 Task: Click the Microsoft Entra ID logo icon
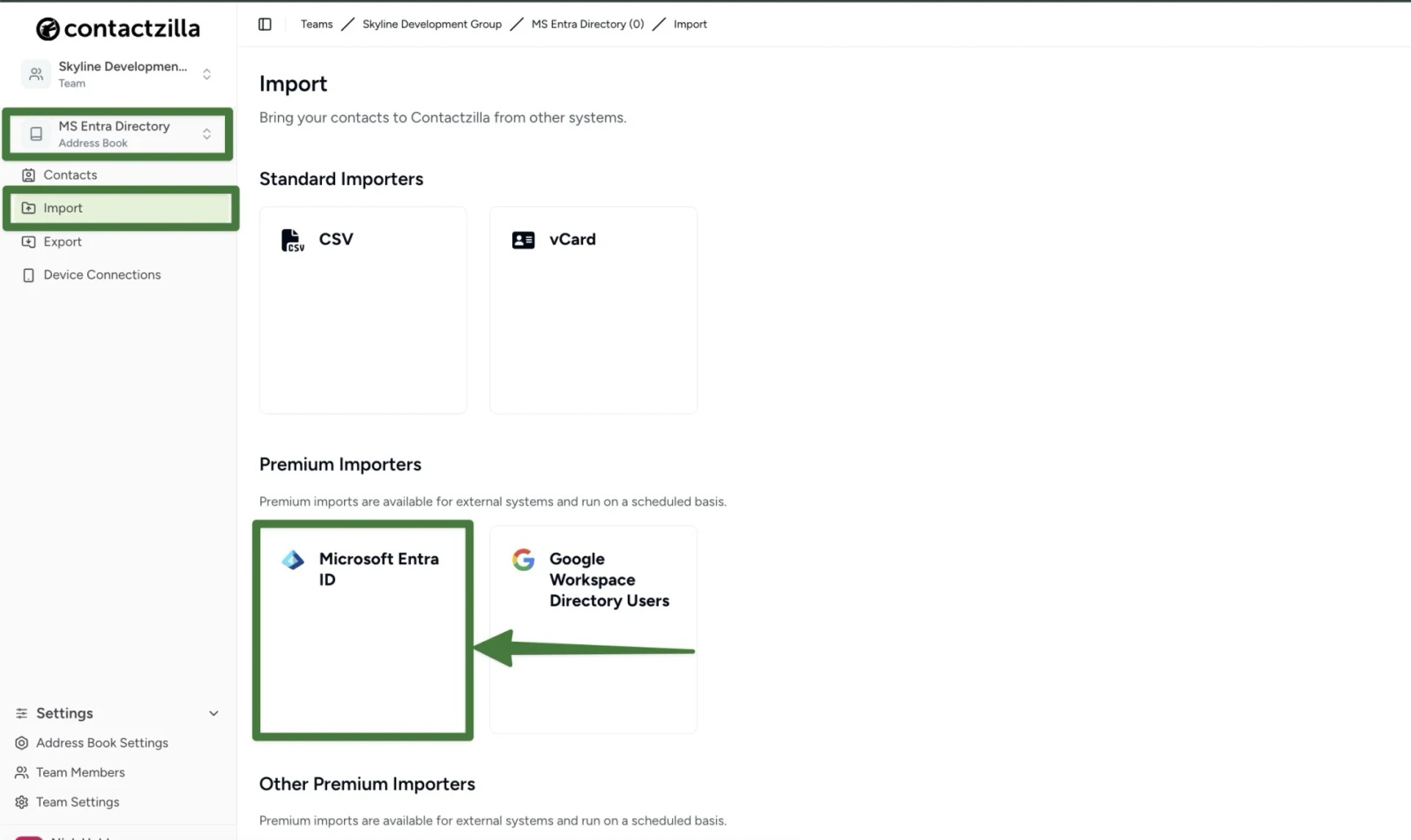coord(292,560)
